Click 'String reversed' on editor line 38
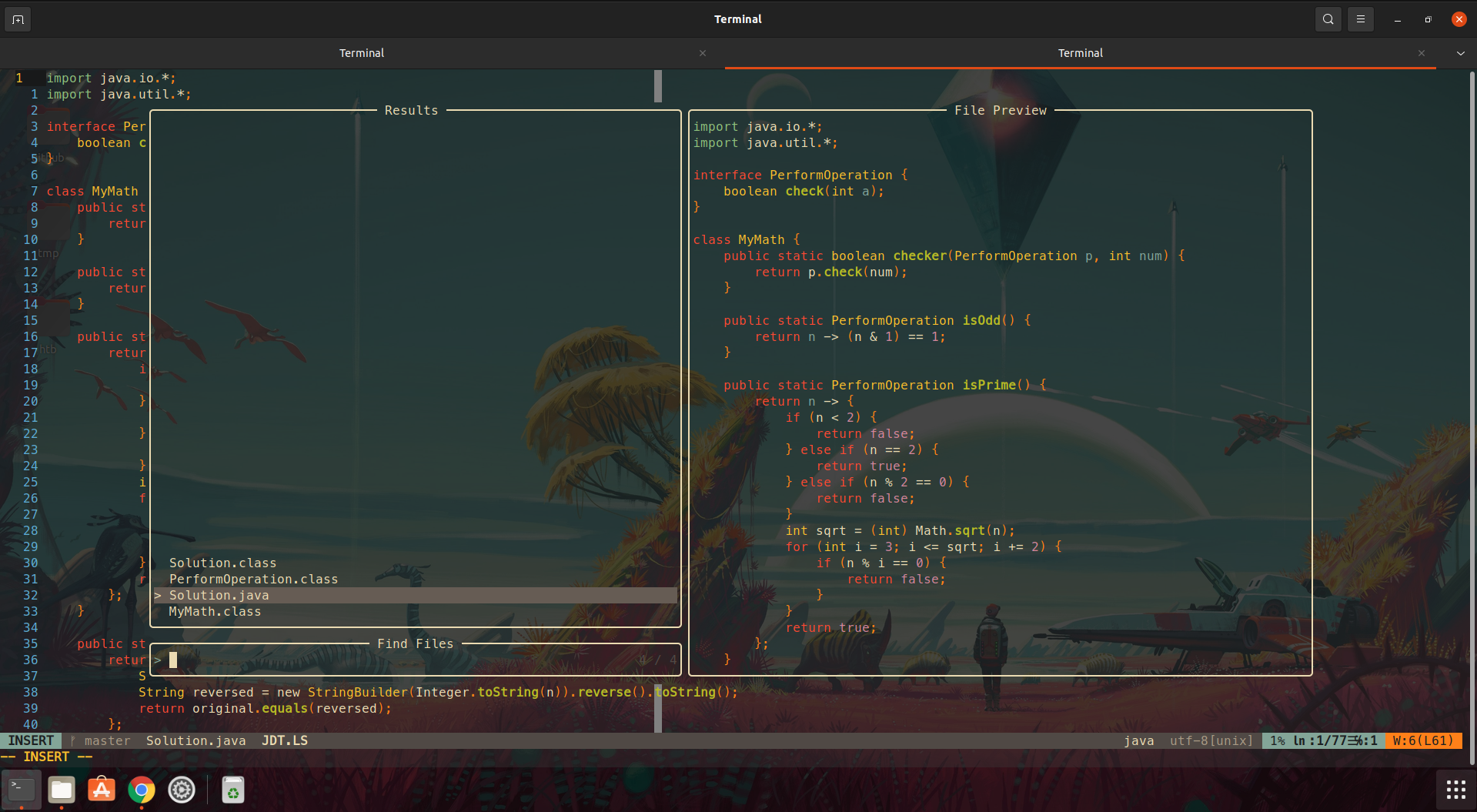This screenshot has height=812, width=1477. pyautogui.click(x=195, y=692)
